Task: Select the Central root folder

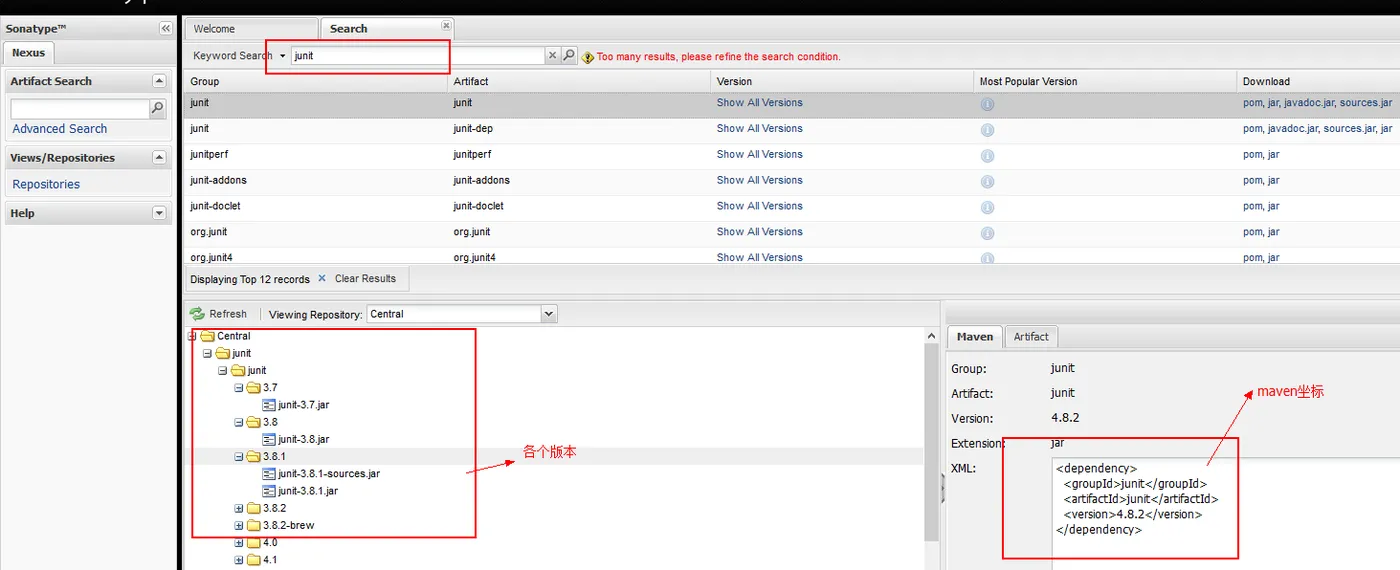Action: point(233,336)
